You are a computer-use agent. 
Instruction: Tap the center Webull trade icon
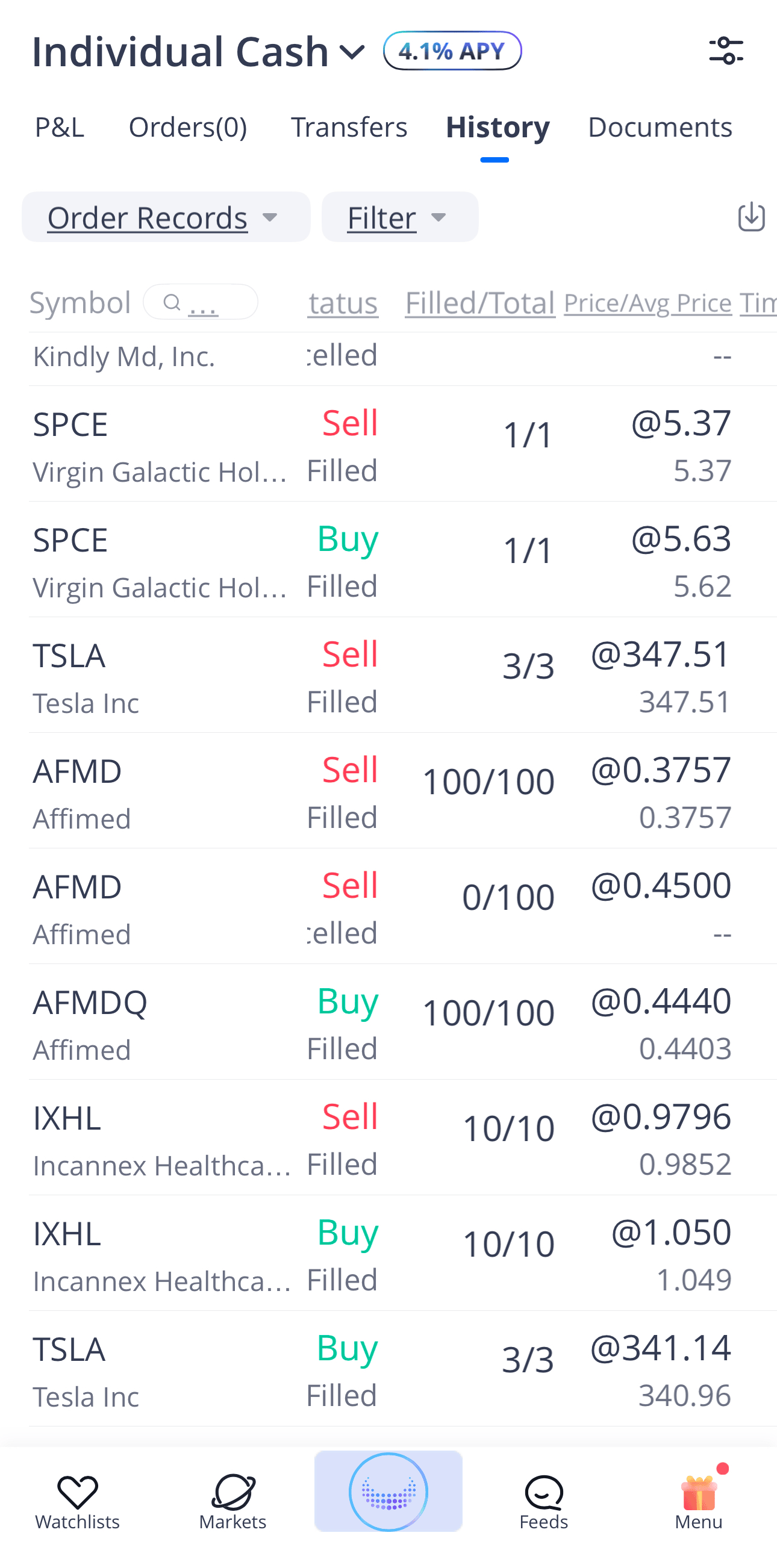[x=388, y=1492]
